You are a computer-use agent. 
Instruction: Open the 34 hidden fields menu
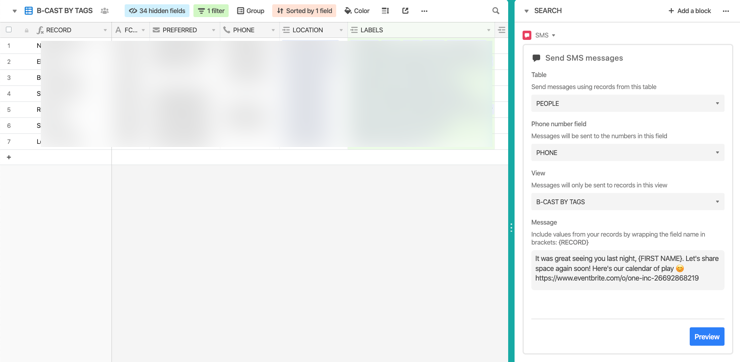pos(157,10)
